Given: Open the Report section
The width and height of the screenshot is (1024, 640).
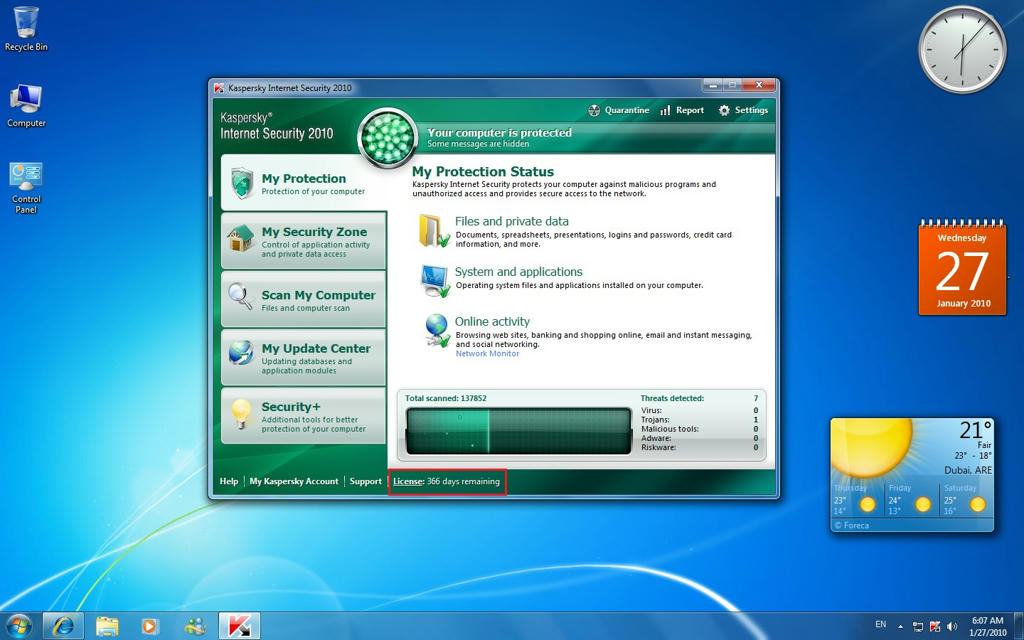Looking at the screenshot, I should click(x=682, y=110).
